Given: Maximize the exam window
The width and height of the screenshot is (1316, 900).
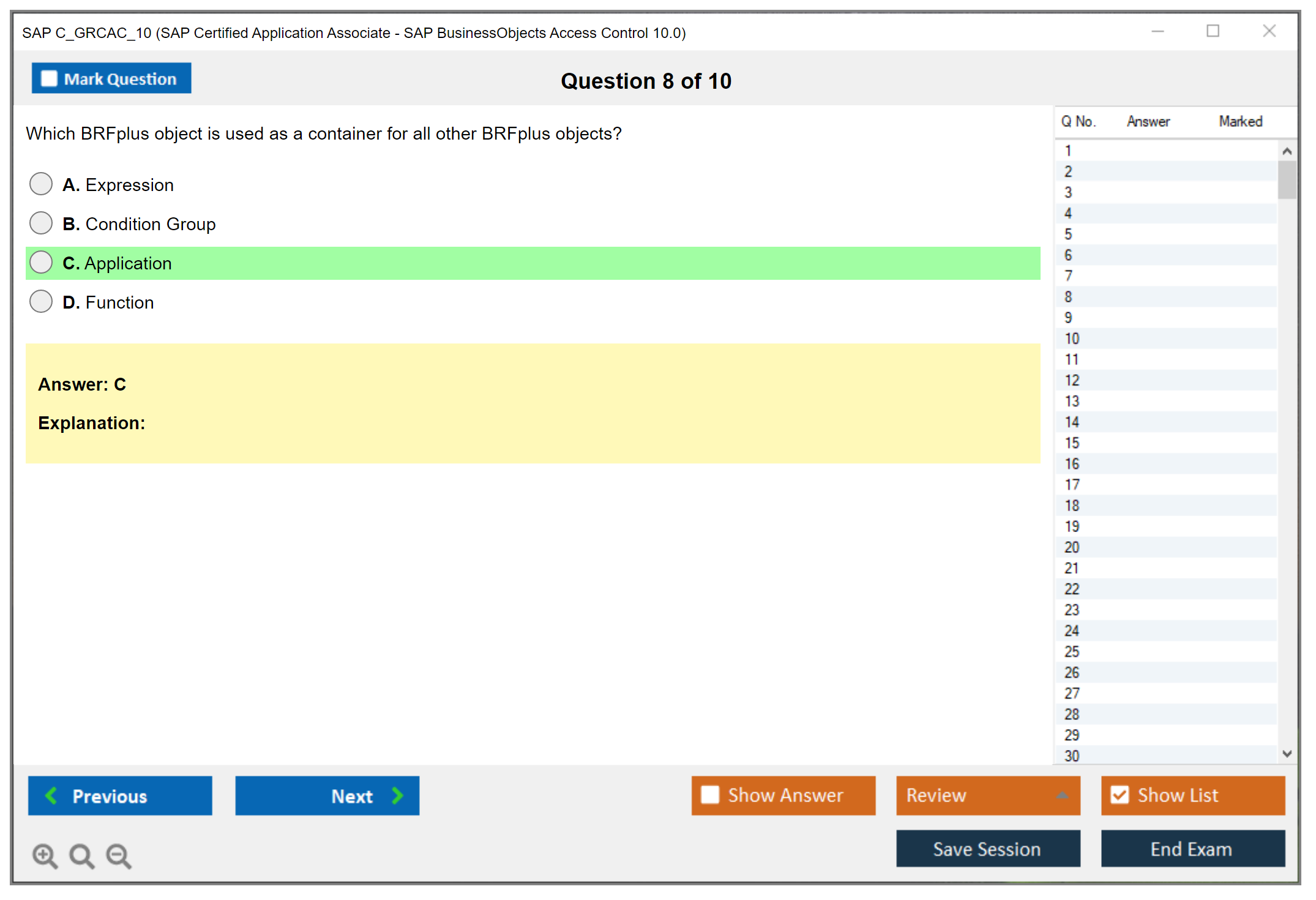Looking at the screenshot, I should click(x=1213, y=31).
